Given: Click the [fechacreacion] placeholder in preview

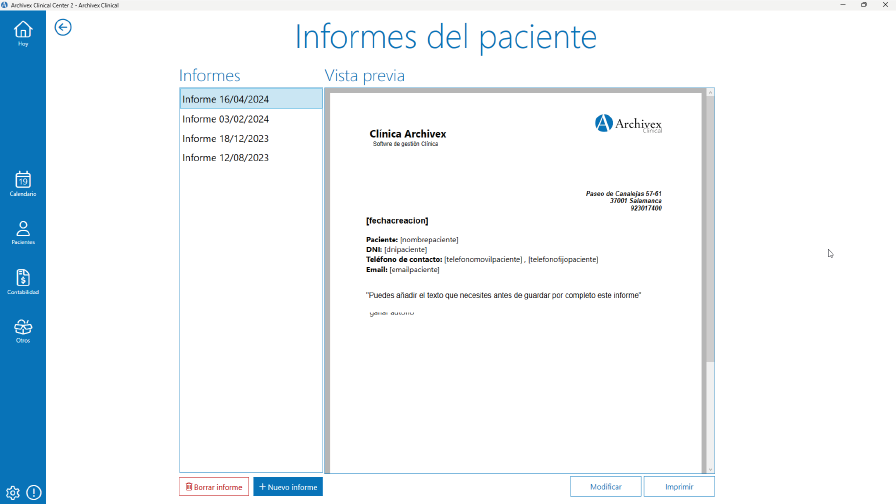Looking at the screenshot, I should coord(397,220).
